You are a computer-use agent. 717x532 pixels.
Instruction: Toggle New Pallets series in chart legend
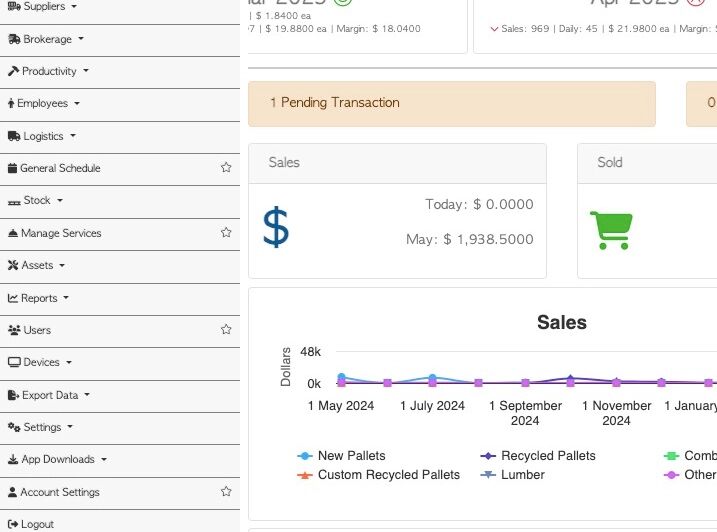351,456
